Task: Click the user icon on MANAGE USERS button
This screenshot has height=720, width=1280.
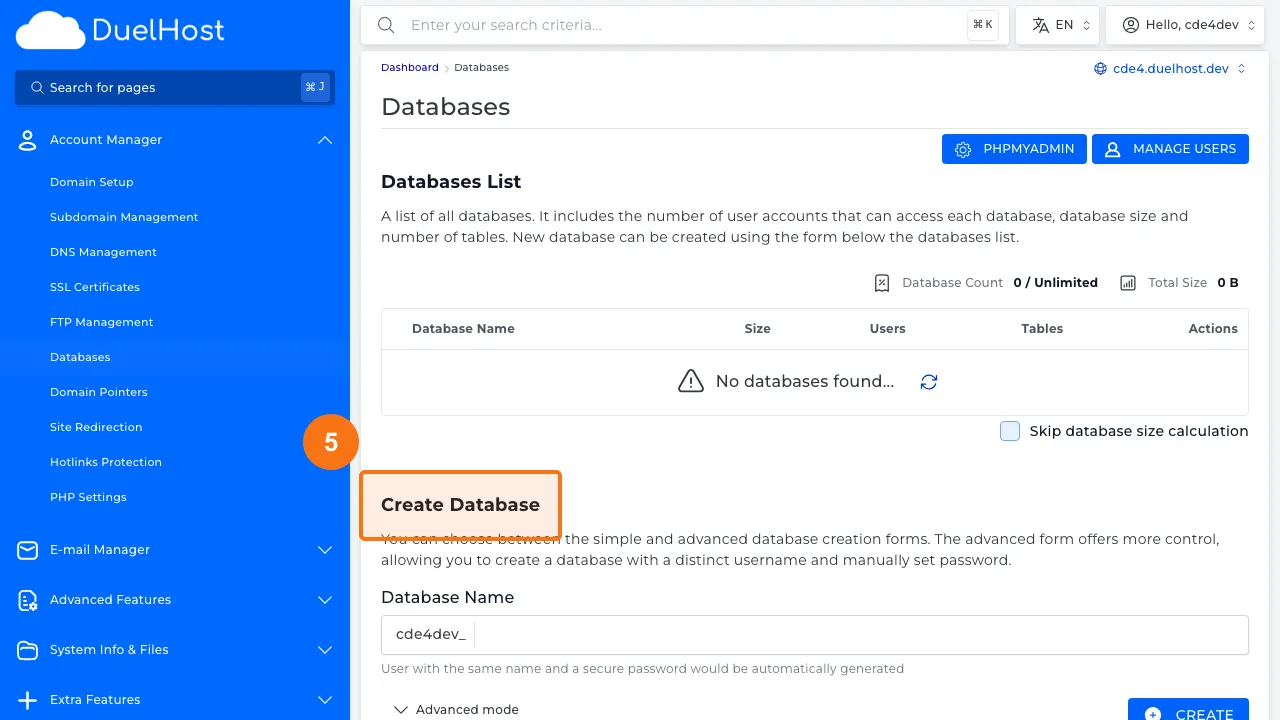Action: 1112,148
